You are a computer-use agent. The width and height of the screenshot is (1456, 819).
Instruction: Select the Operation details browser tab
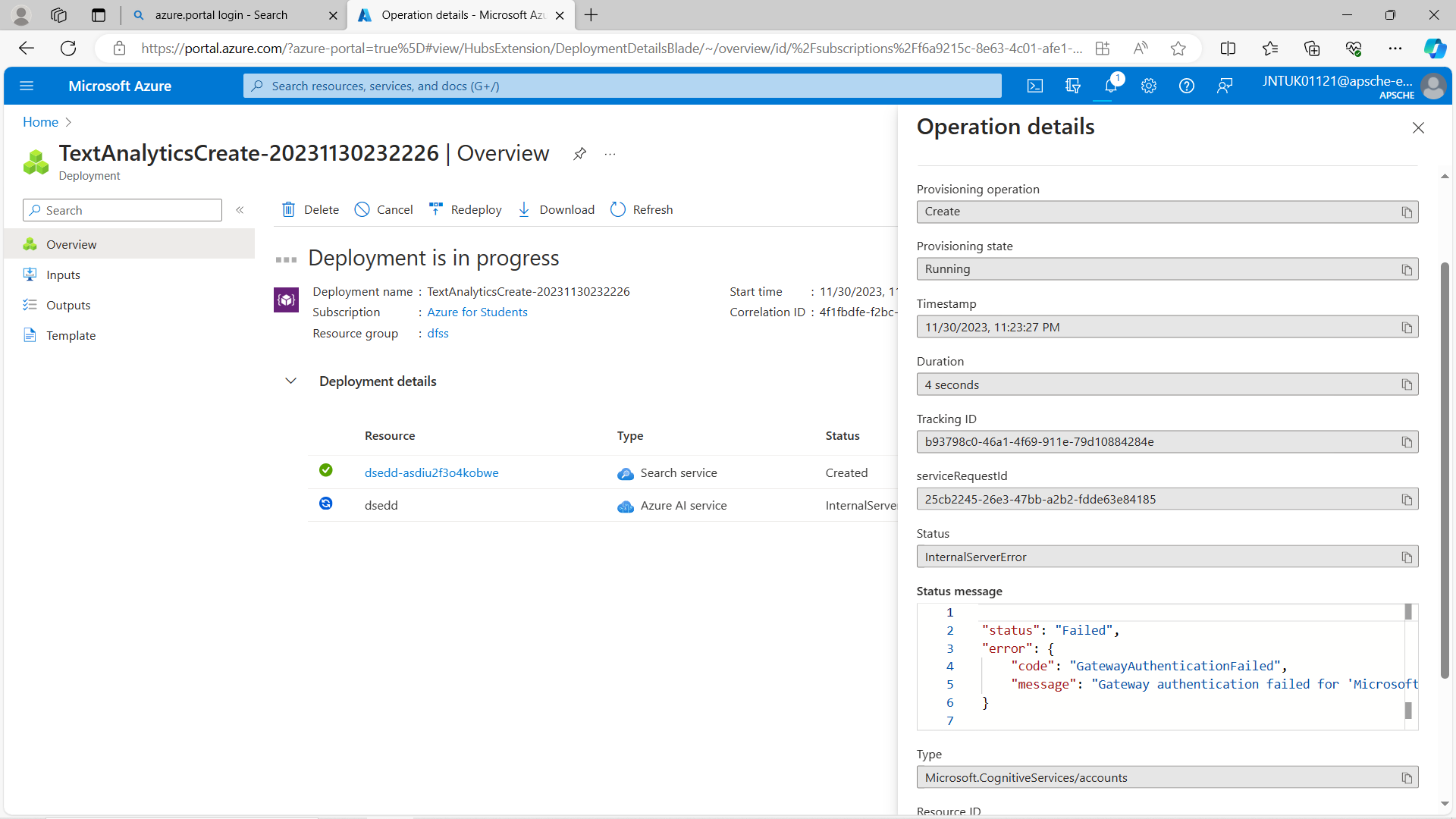tap(463, 15)
